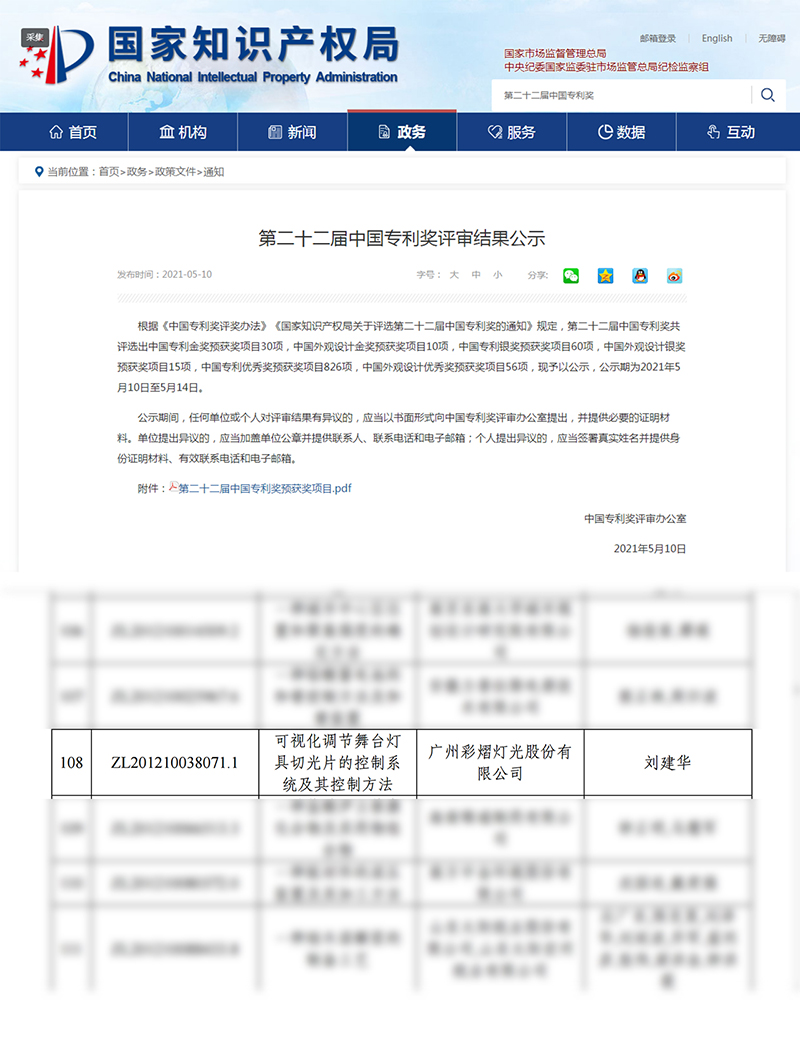Set font size to 中

tap(476, 275)
